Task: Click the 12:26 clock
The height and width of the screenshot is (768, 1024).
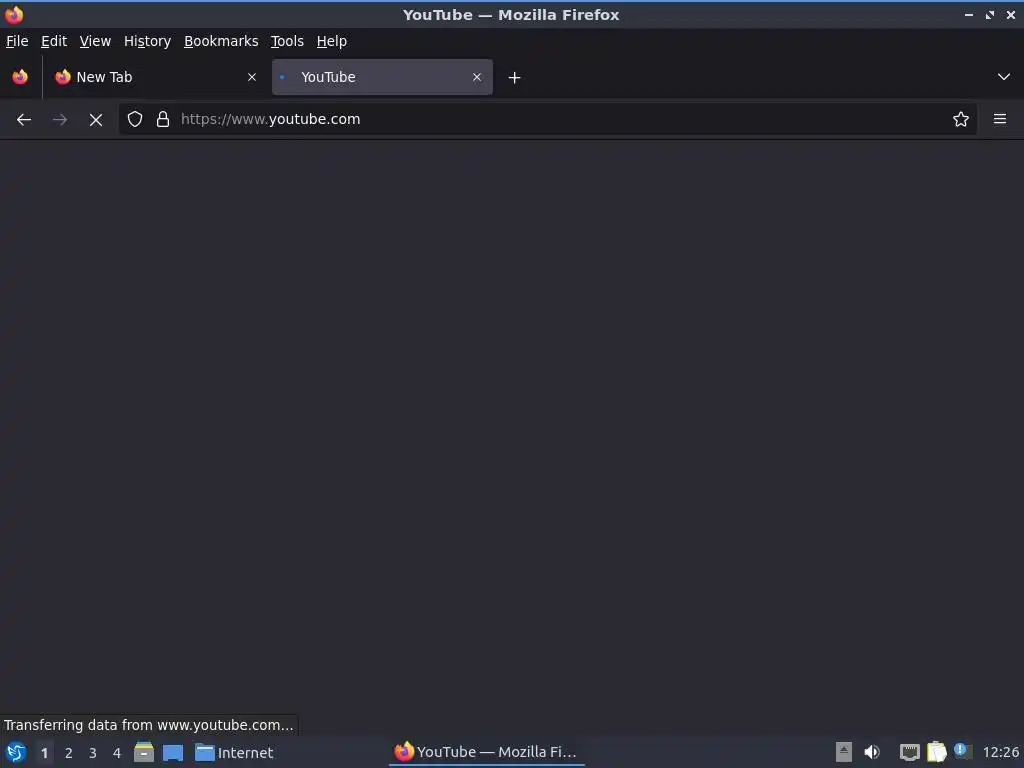Action: coord(1000,752)
